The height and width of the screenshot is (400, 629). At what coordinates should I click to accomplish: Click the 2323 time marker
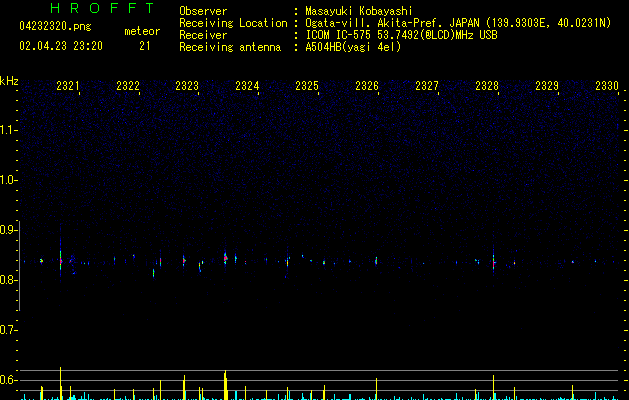click(187, 85)
